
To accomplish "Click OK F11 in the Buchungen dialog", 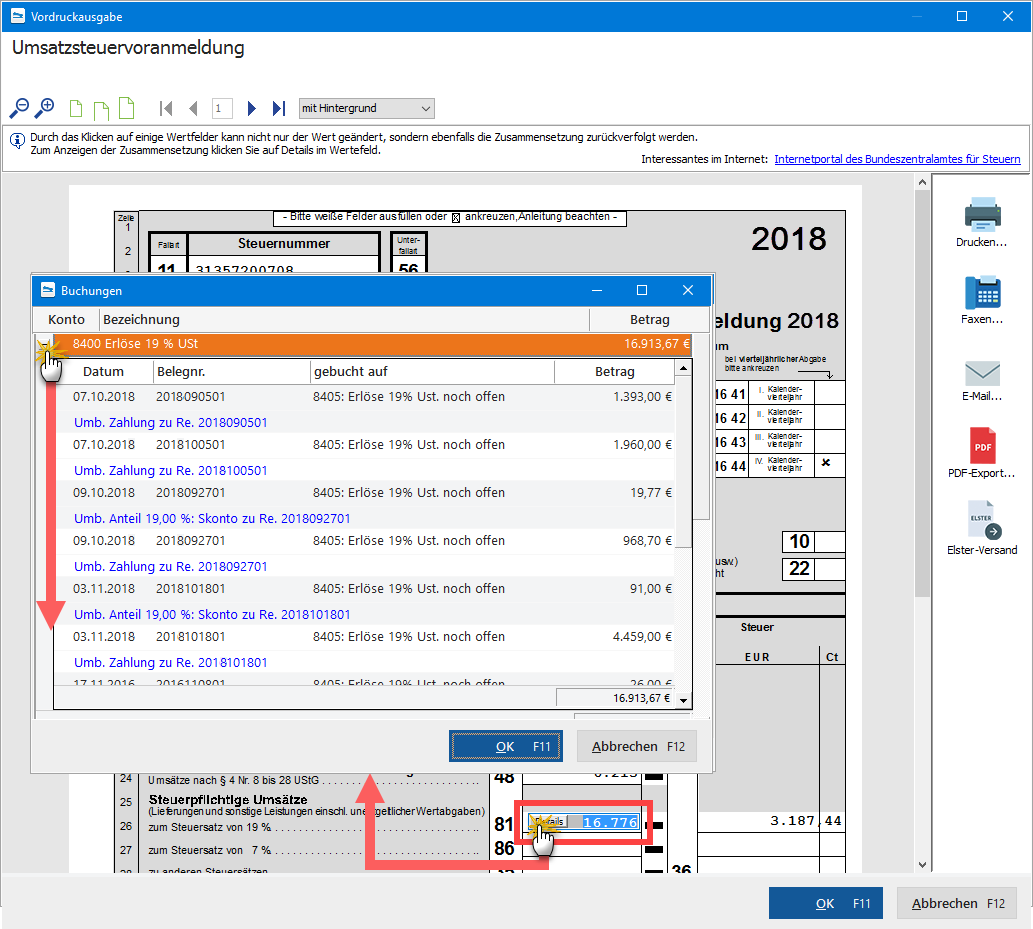I will (x=506, y=746).
